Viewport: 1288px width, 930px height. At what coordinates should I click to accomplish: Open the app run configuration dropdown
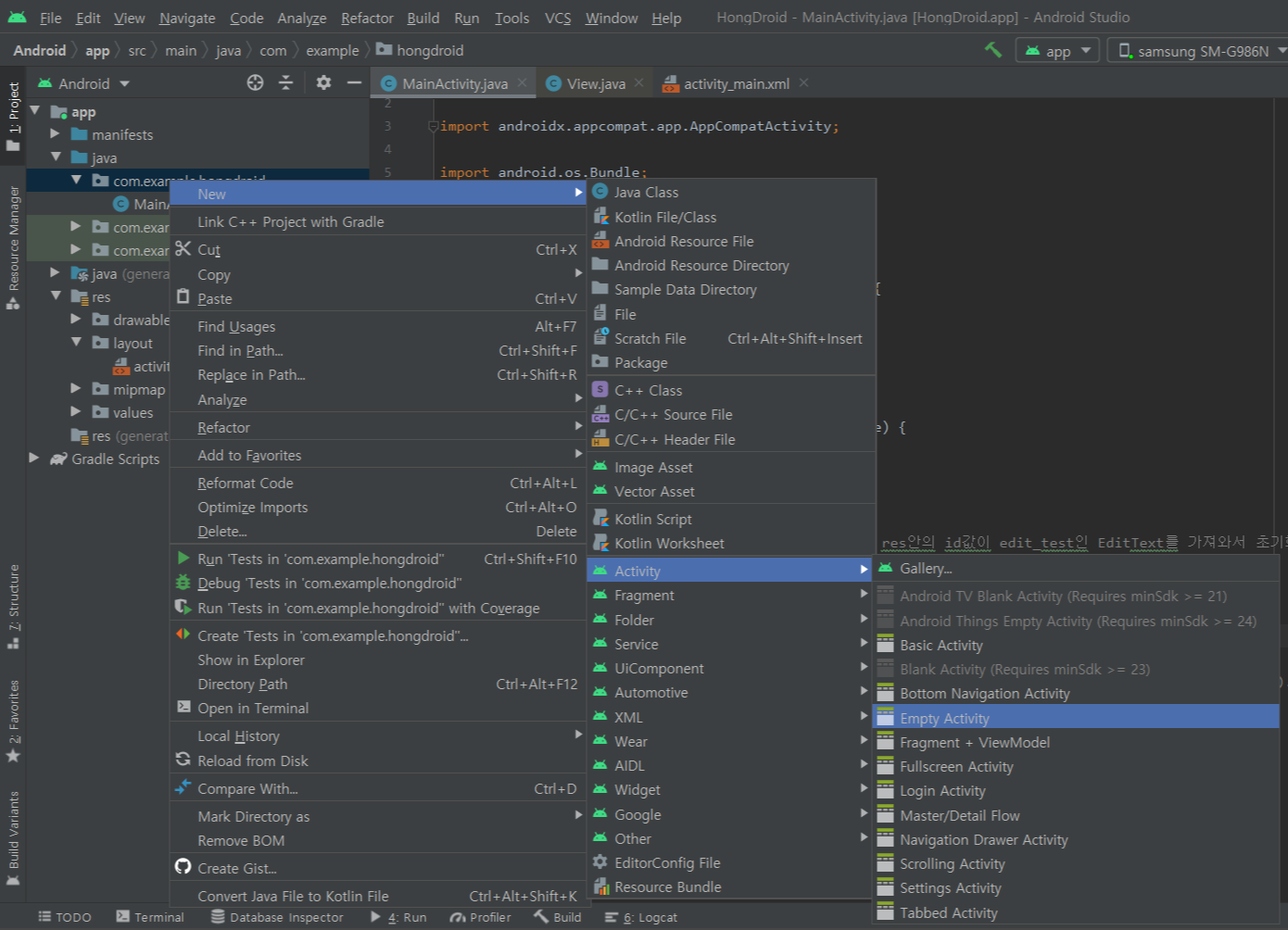click(x=1057, y=50)
